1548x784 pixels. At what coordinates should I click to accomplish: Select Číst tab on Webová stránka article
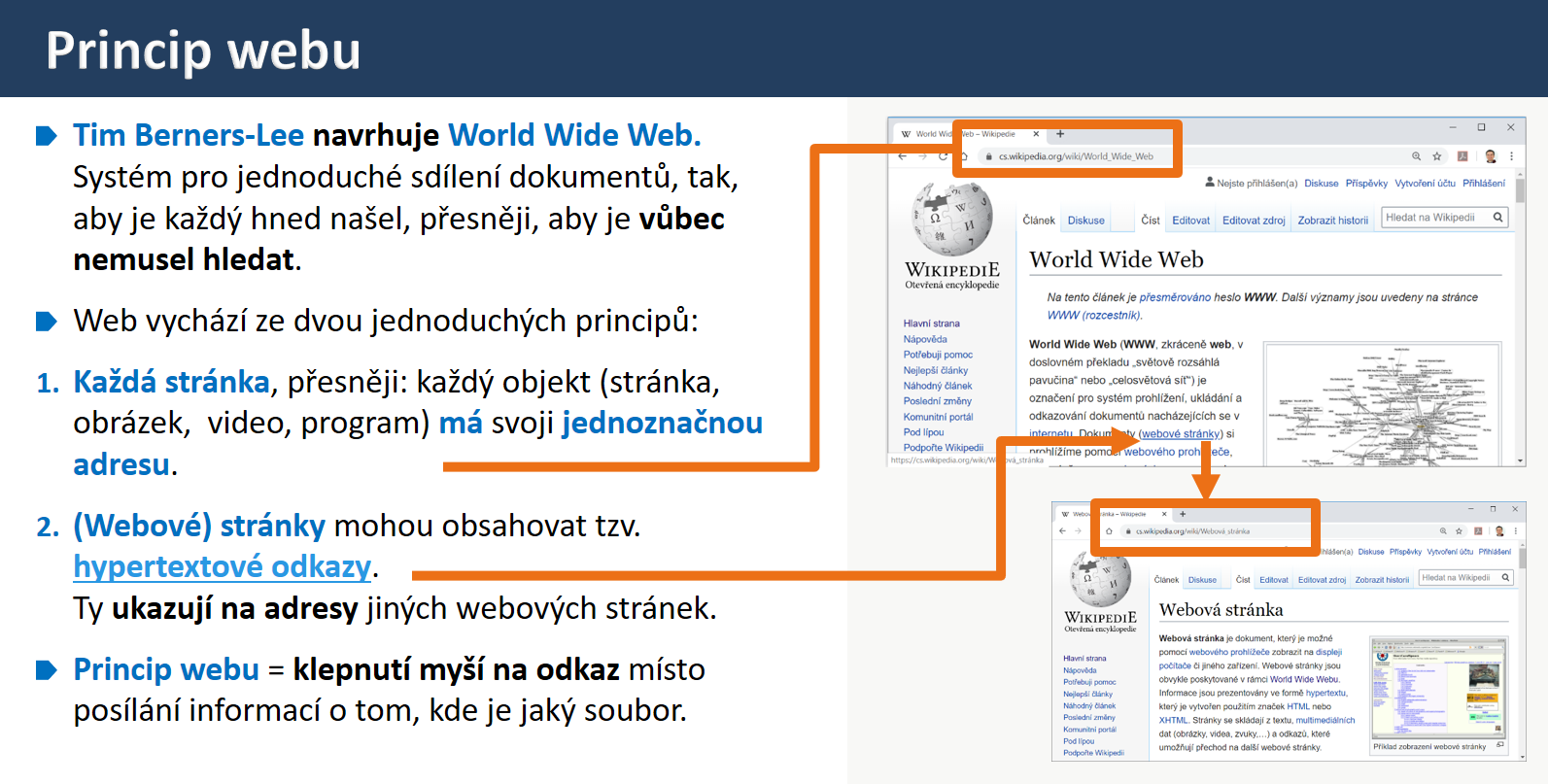pos(1243,580)
